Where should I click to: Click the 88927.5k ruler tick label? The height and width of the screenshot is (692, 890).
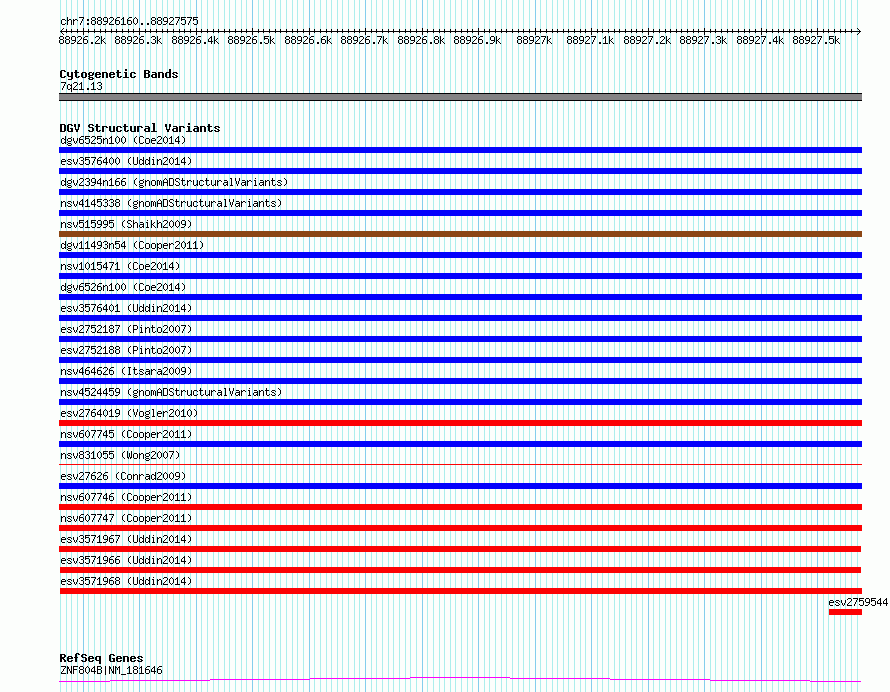[x=816, y=40]
